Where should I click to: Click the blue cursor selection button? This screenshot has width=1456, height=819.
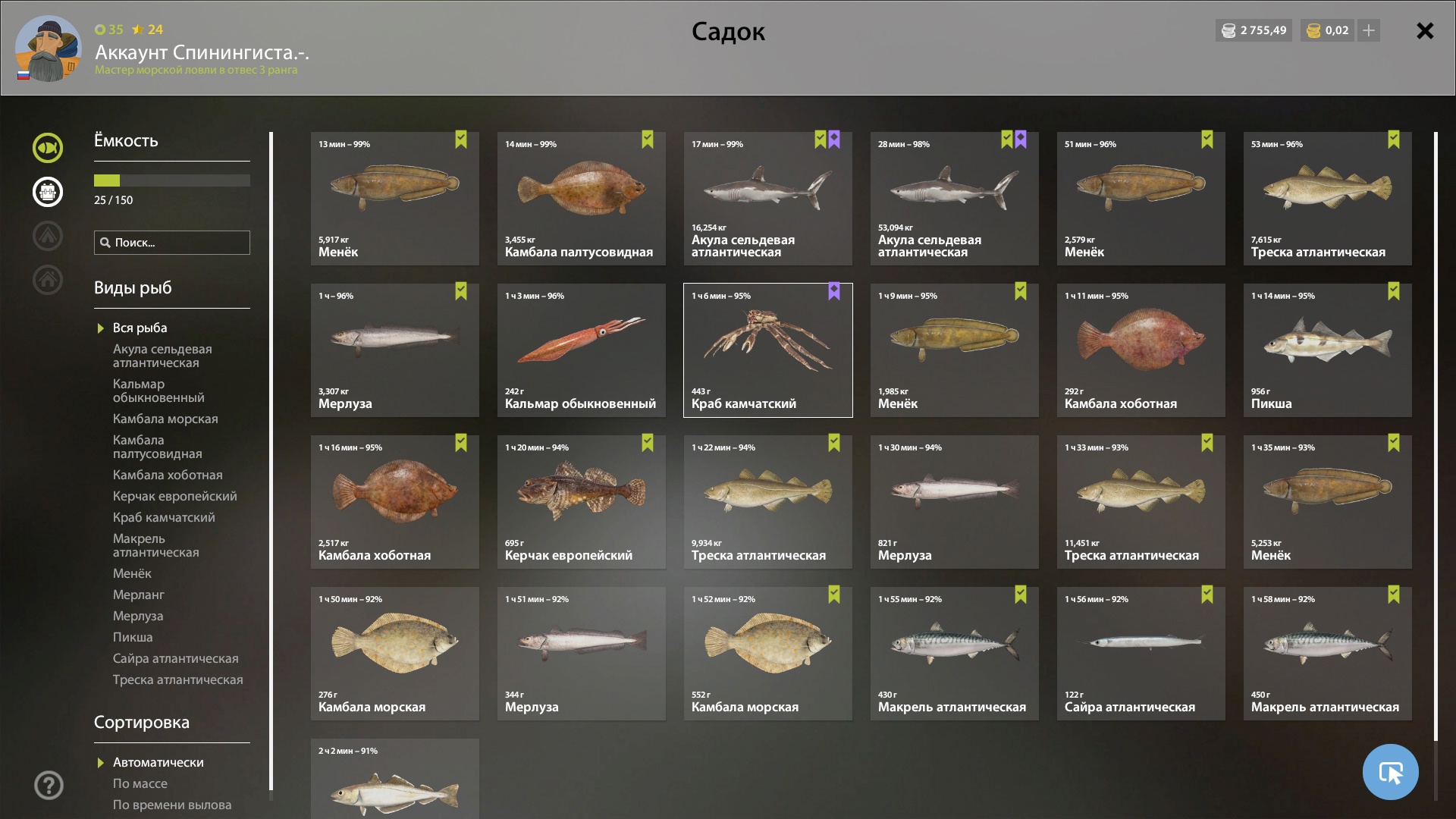[1390, 772]
